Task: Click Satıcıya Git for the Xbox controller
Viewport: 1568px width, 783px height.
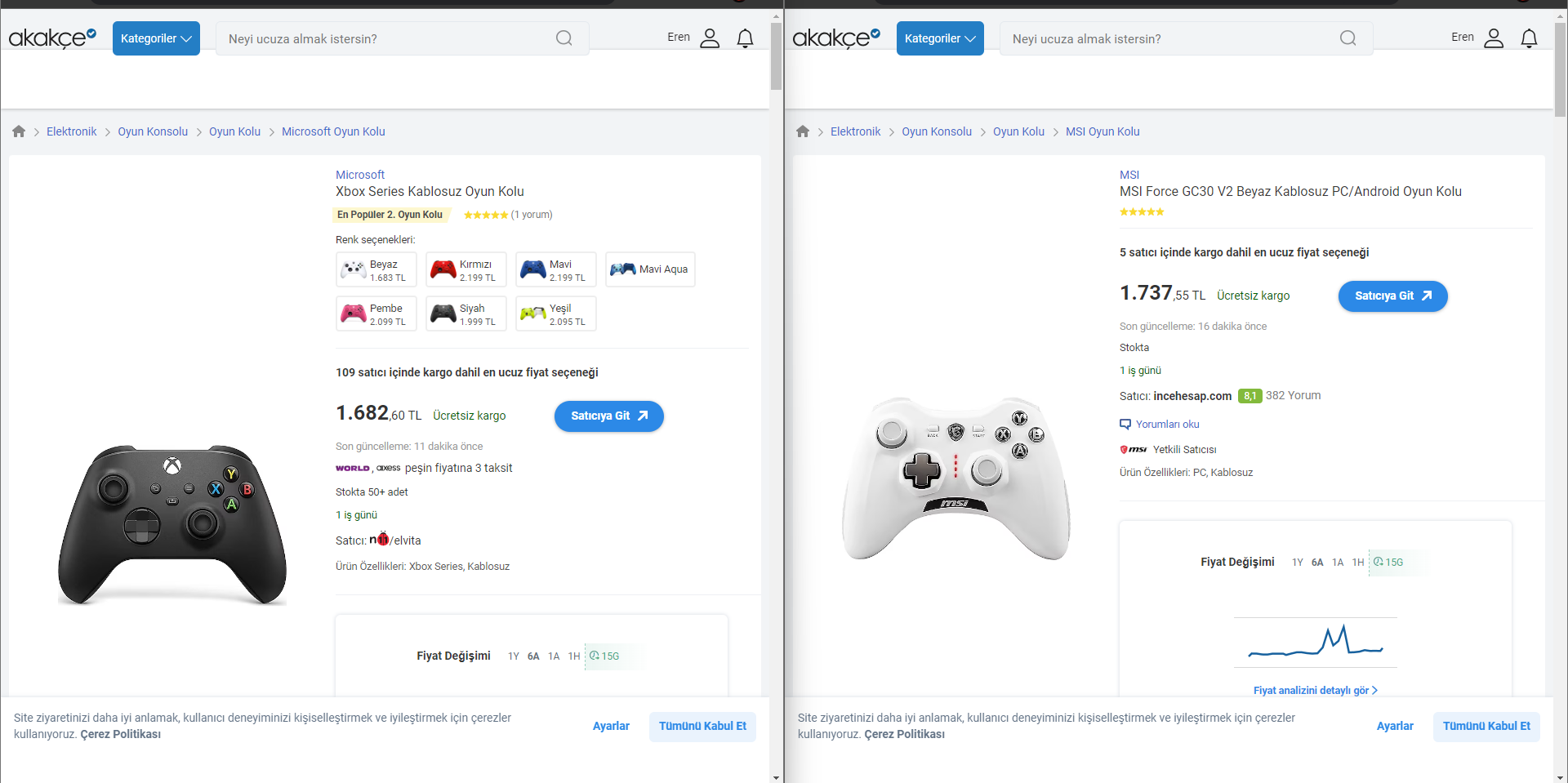Action: pyautogui.click(x=609, y=416)
